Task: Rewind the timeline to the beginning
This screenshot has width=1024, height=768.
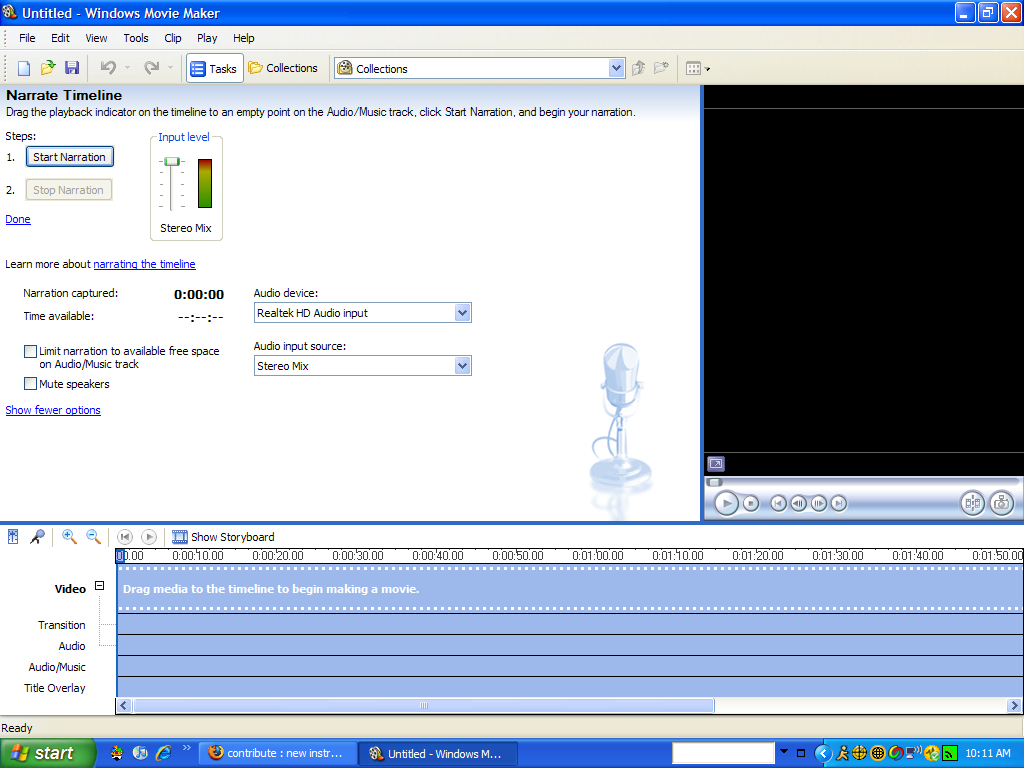Action: click(124, 537)
